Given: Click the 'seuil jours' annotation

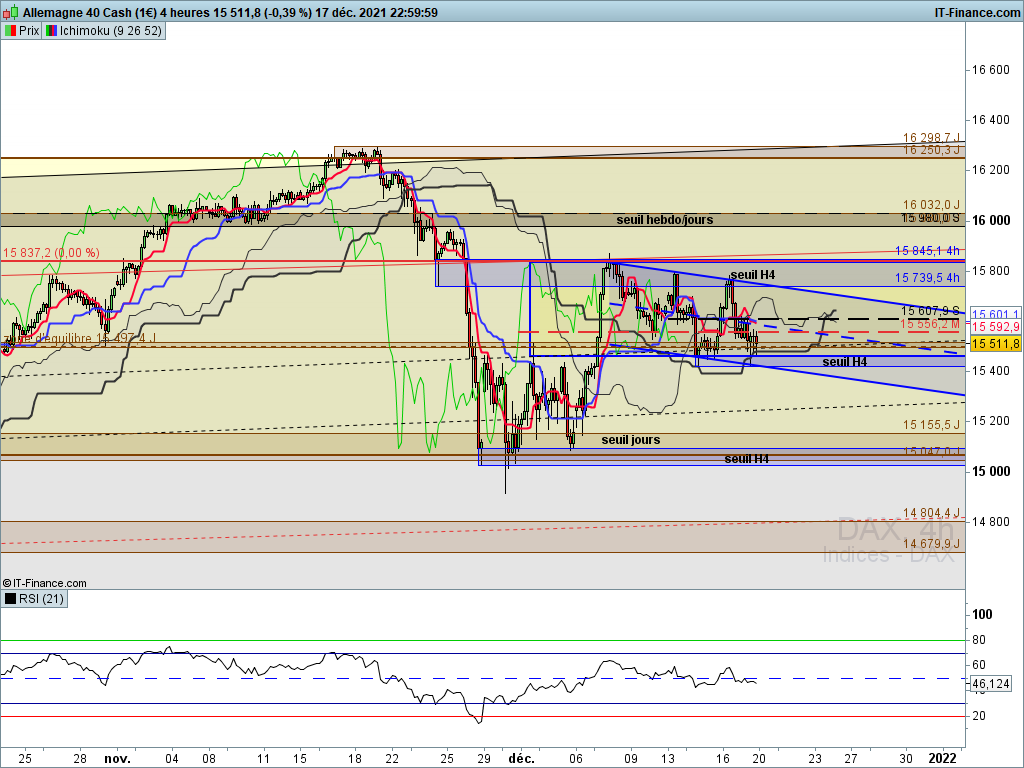Looking at the screenshot, I should tap(630, 440).
